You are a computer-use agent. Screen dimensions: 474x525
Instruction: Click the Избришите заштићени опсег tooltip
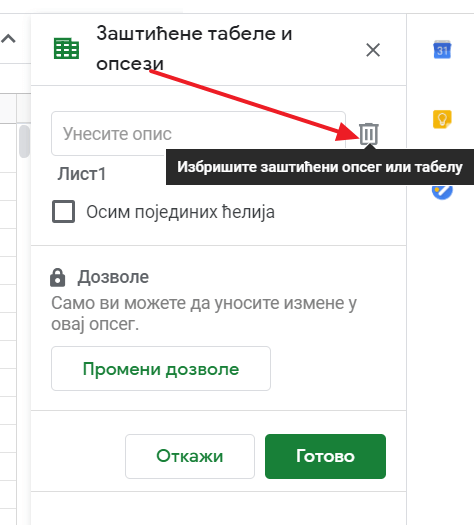(320, 167)
